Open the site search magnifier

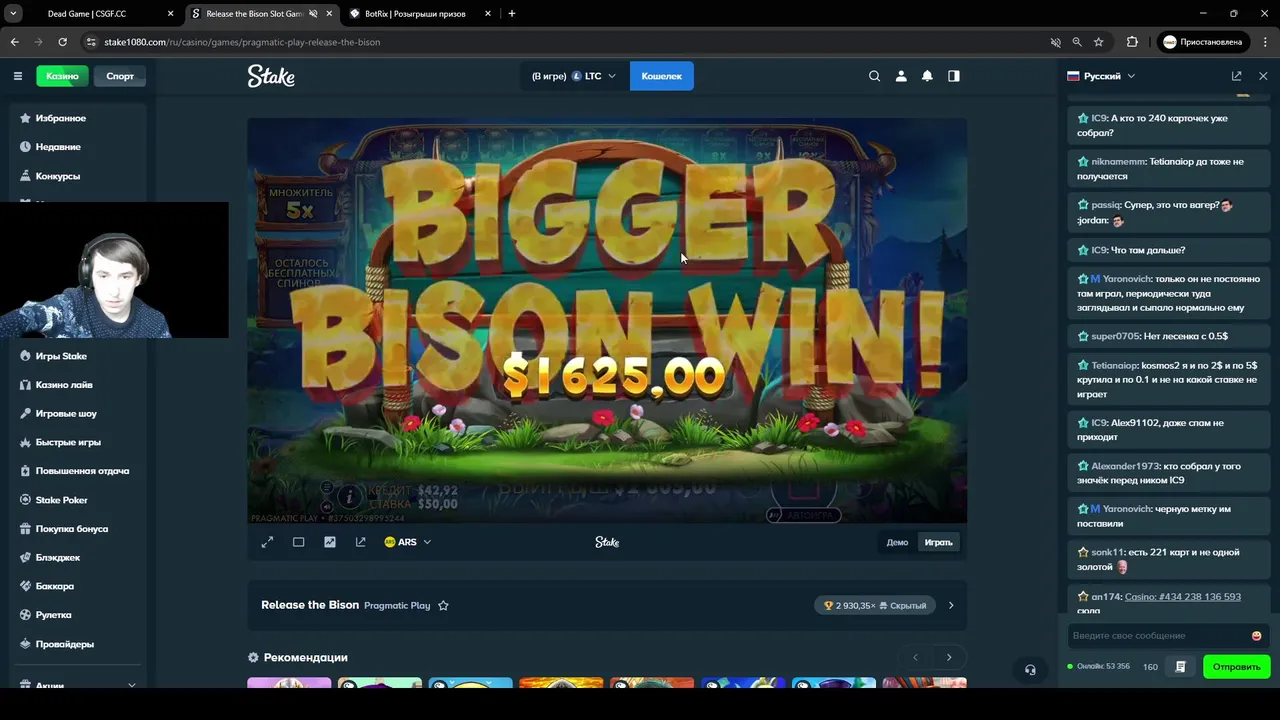coord(874,76)
